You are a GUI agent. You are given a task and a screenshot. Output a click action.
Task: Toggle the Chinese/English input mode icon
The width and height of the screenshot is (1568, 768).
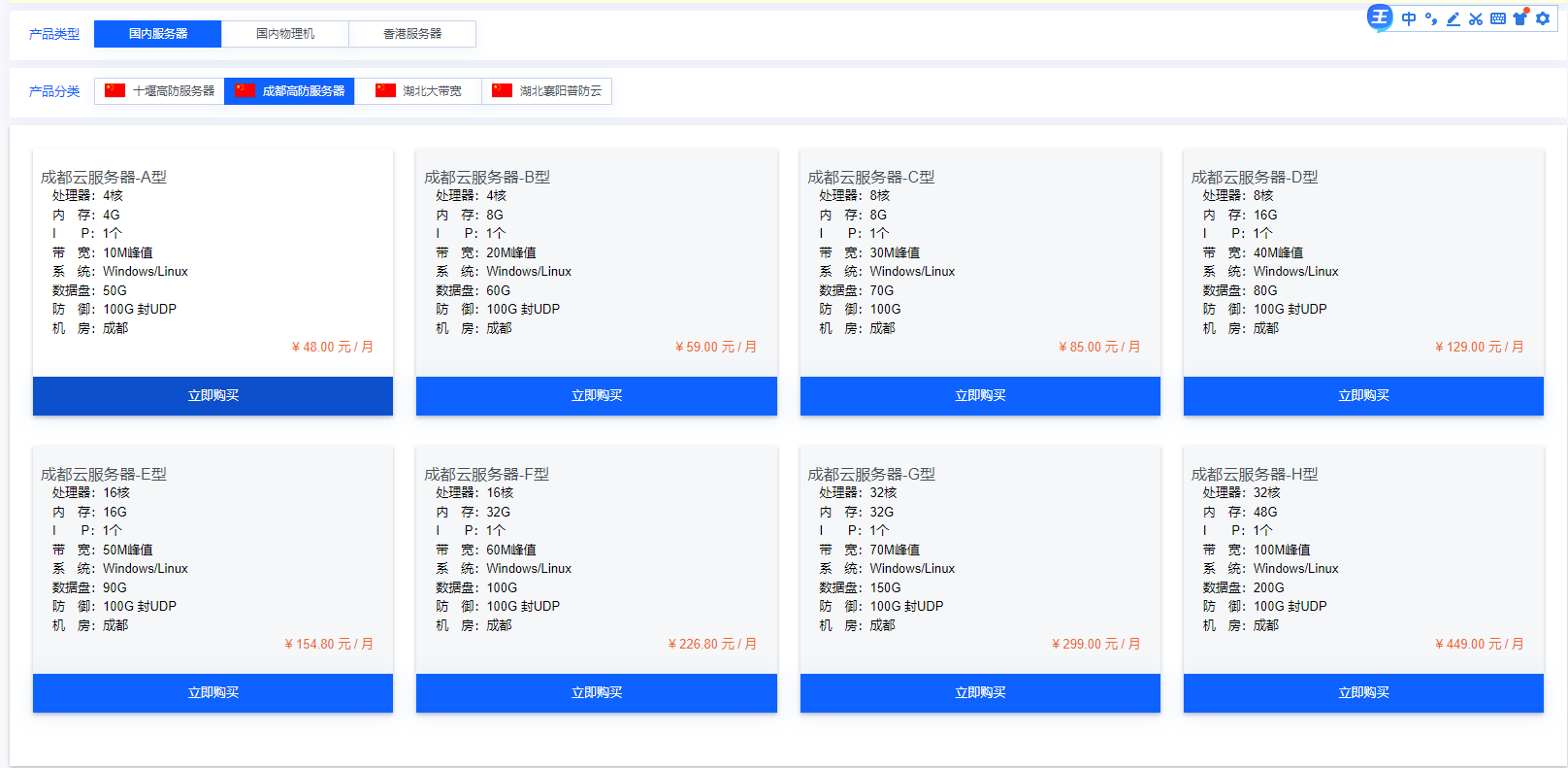(x=1409, y=18)
